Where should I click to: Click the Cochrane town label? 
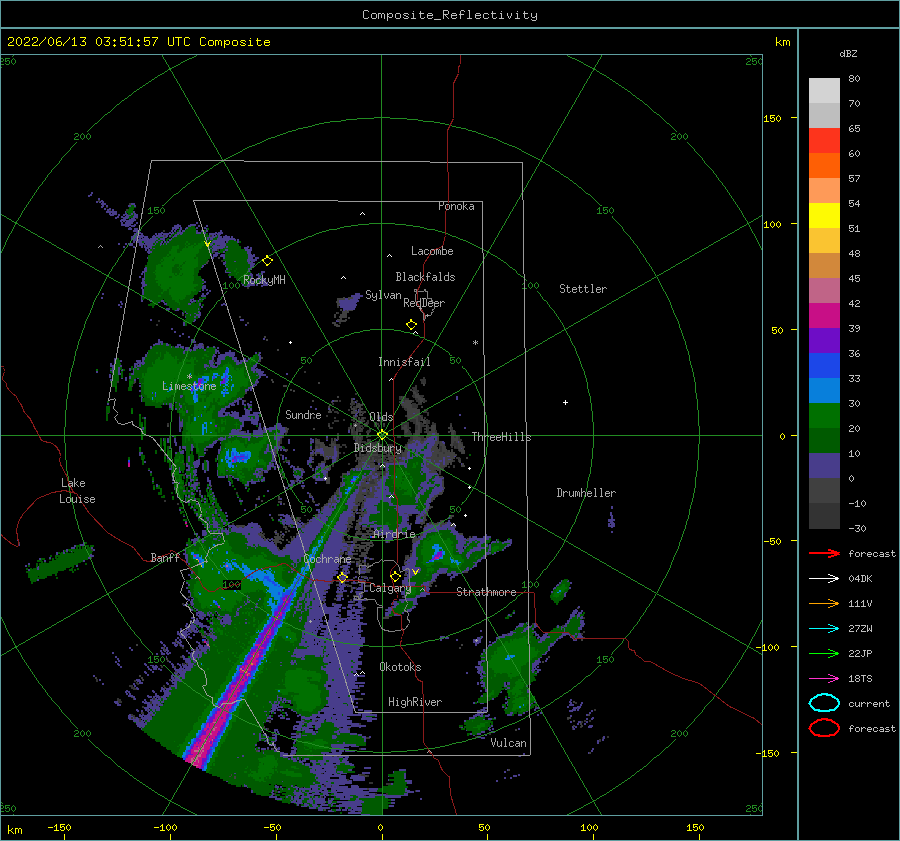click(x=327, y=559)
